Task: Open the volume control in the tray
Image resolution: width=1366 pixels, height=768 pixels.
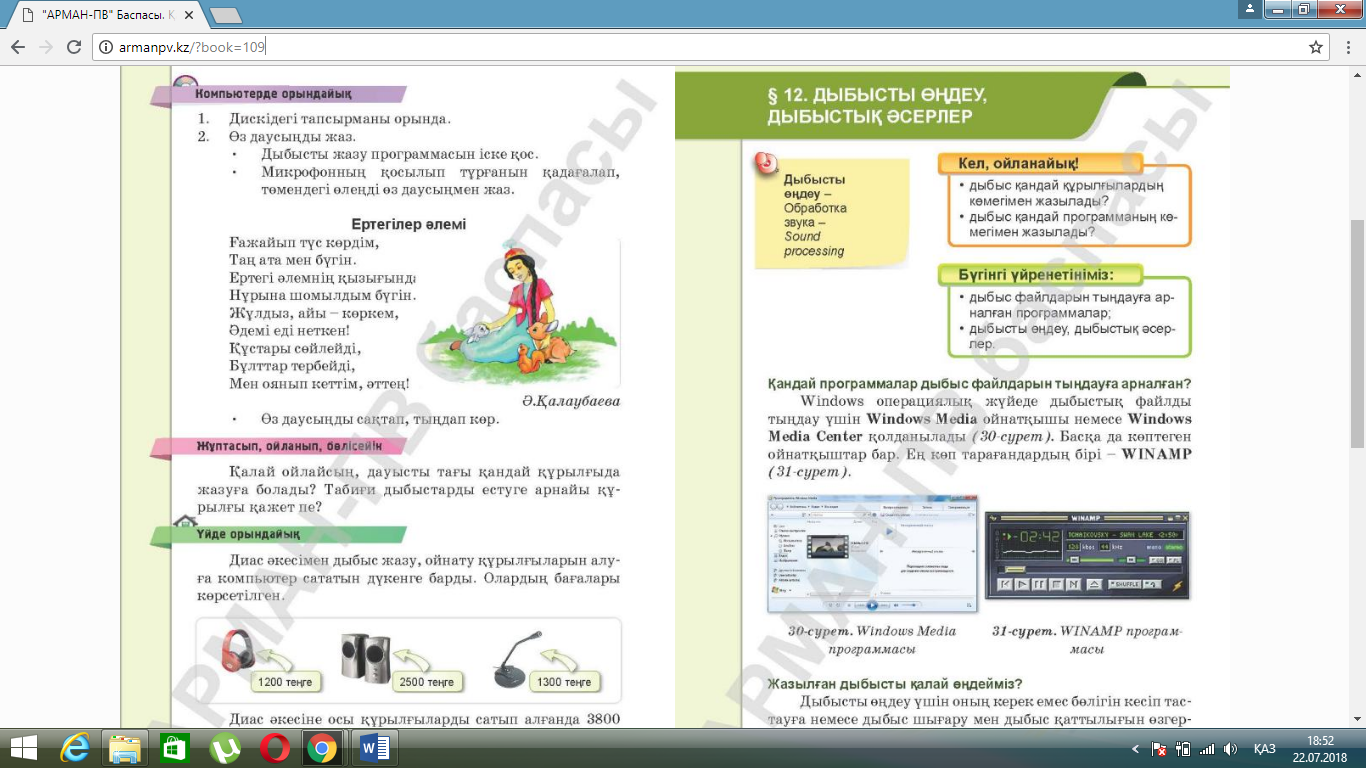Action: (1230, 749)
